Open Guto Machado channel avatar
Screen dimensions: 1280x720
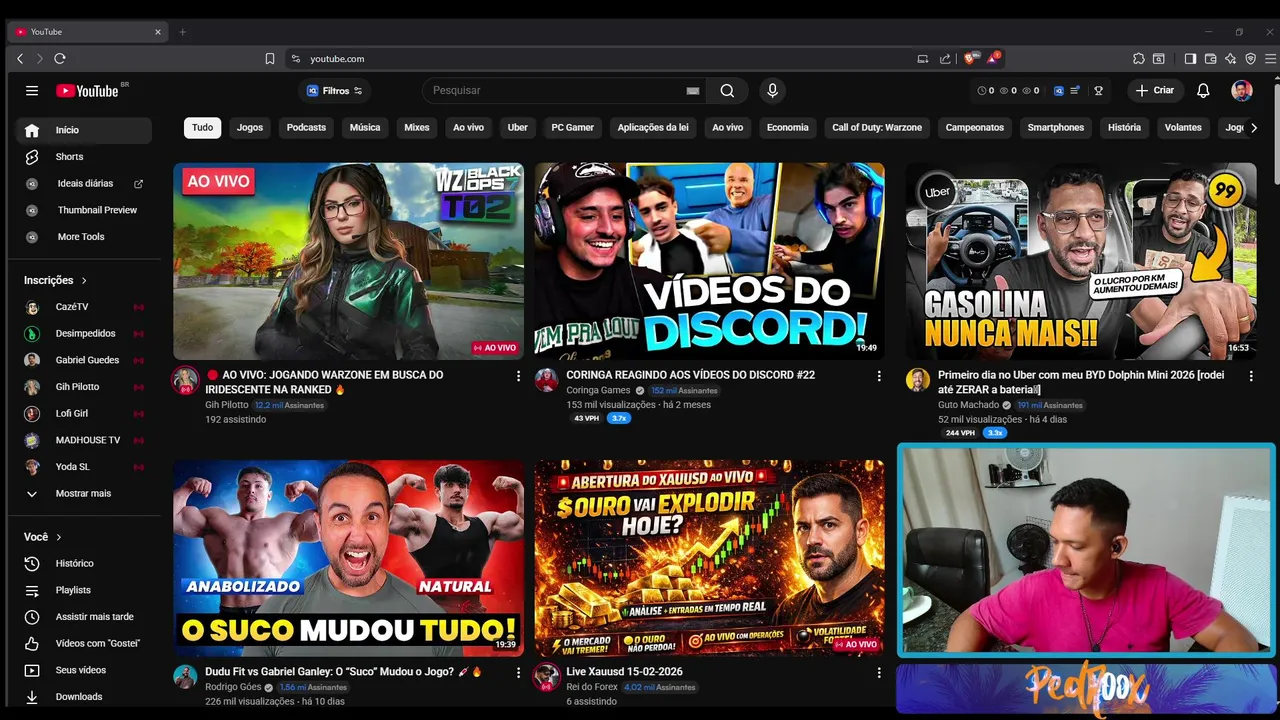tap(917, 380)
